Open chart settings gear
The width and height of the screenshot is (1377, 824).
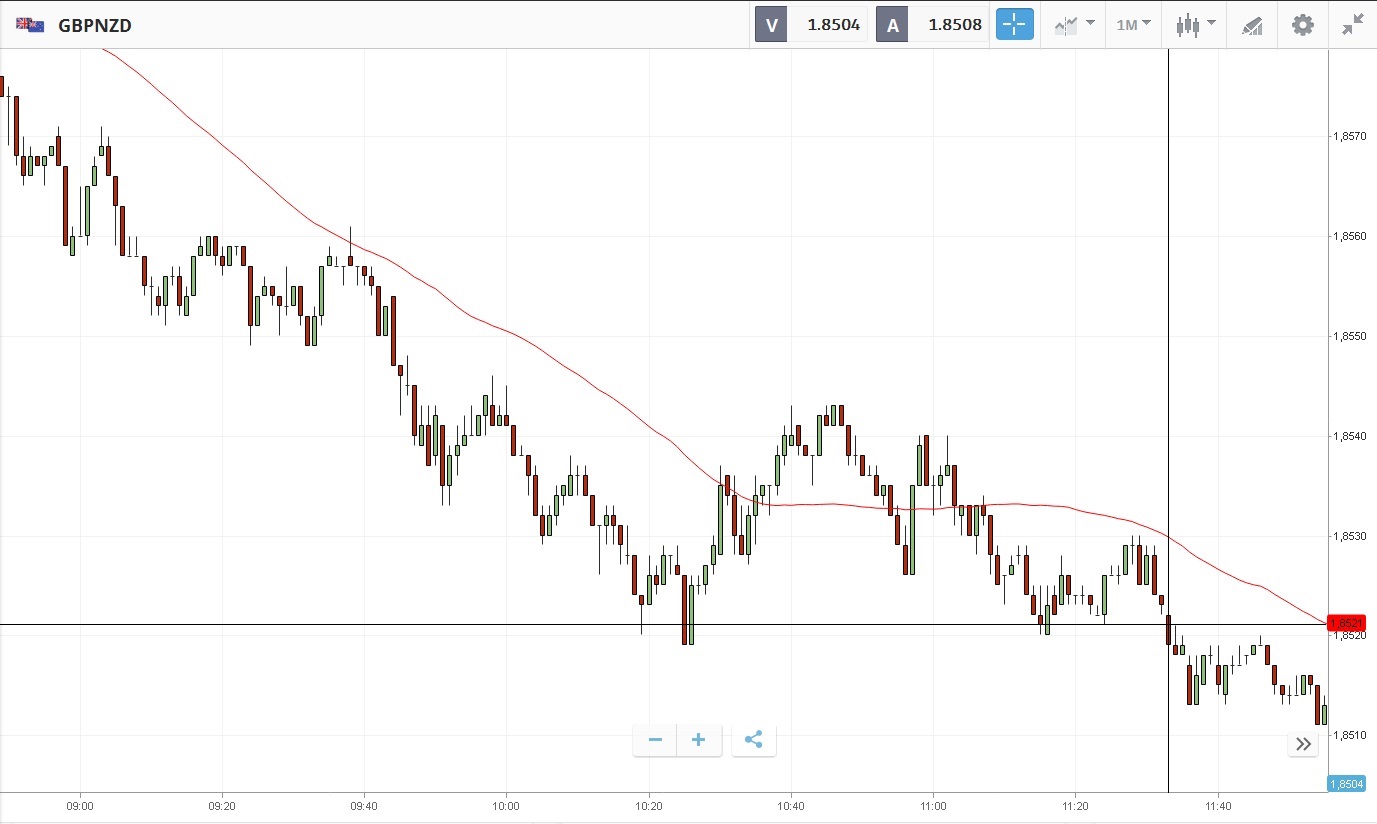pyautogui.click(x=1303, y=25)
